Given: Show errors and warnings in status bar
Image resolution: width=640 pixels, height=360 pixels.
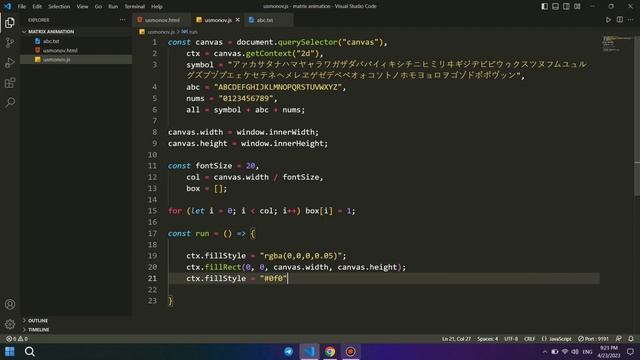Looking at the screenshot, I should coord(17,339).
